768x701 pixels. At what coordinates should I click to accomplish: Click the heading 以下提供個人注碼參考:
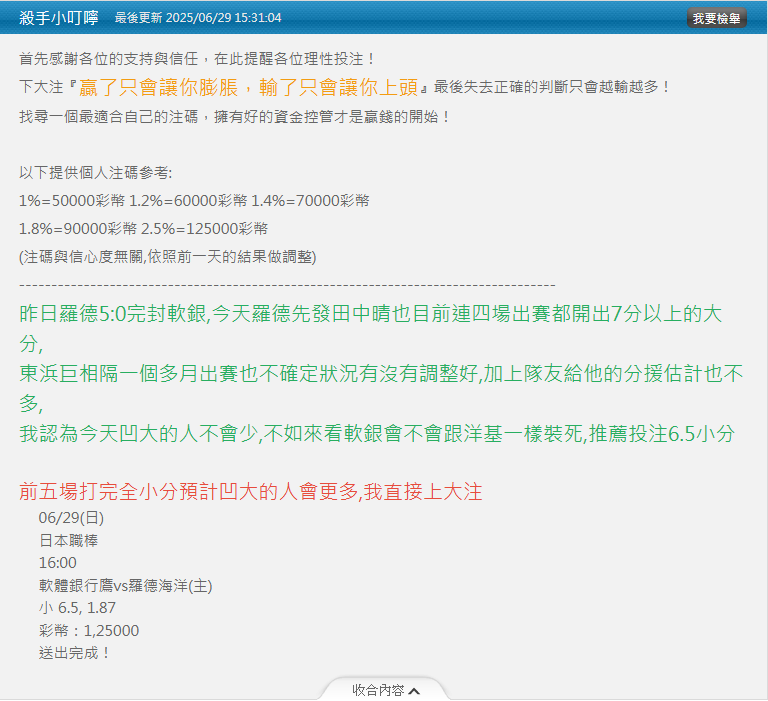pos(96,172)
